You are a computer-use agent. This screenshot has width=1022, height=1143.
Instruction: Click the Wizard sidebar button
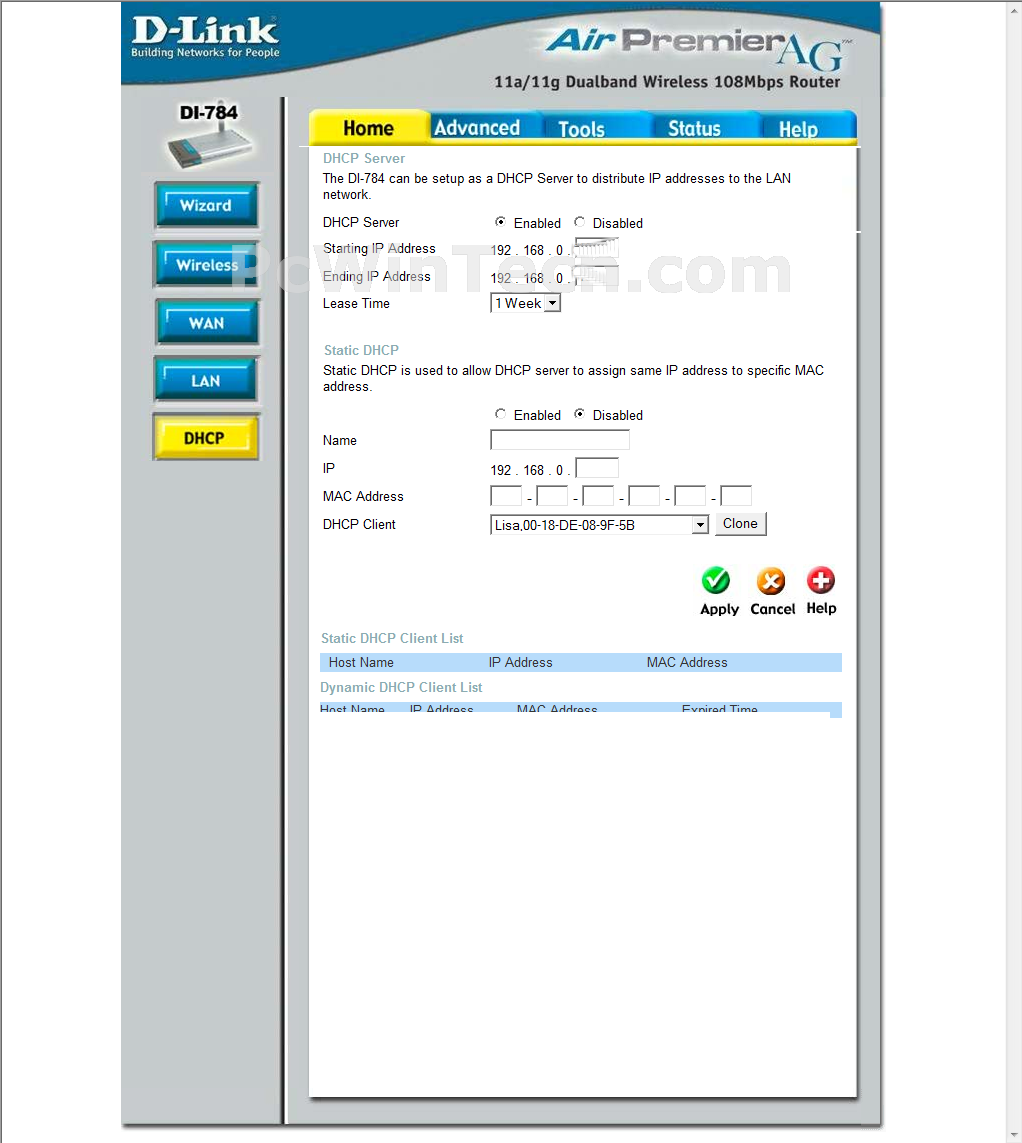point(206,206)
